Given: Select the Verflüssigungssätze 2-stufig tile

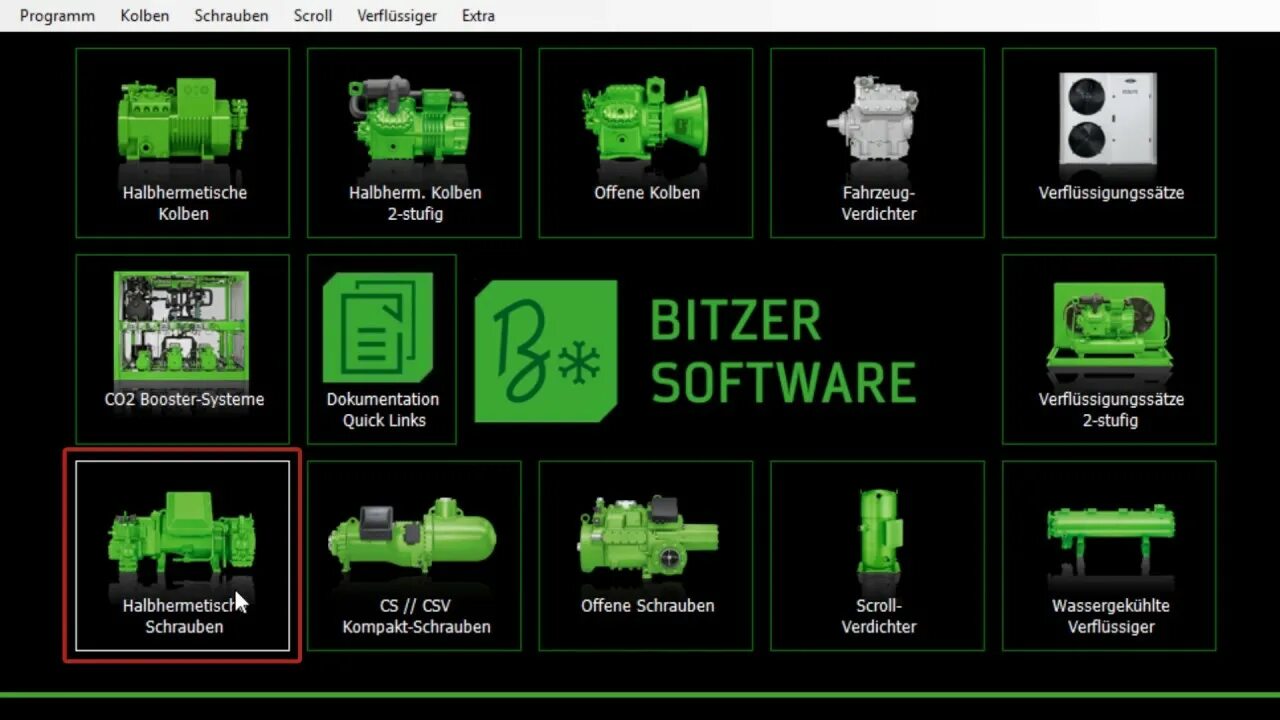Looking at the screenshot, I should (1110, 349).
